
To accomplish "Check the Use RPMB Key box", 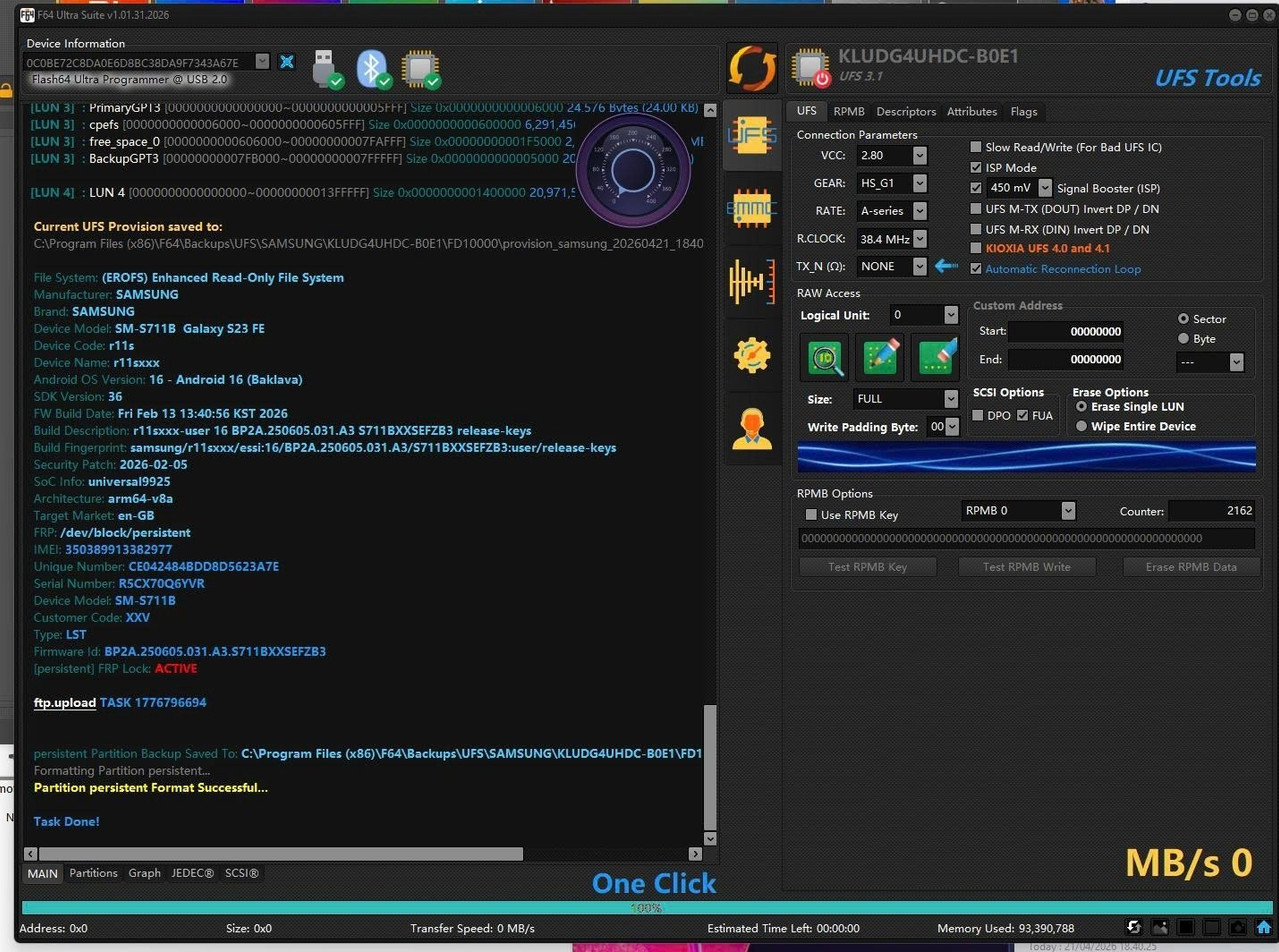I will click(811, 515).
